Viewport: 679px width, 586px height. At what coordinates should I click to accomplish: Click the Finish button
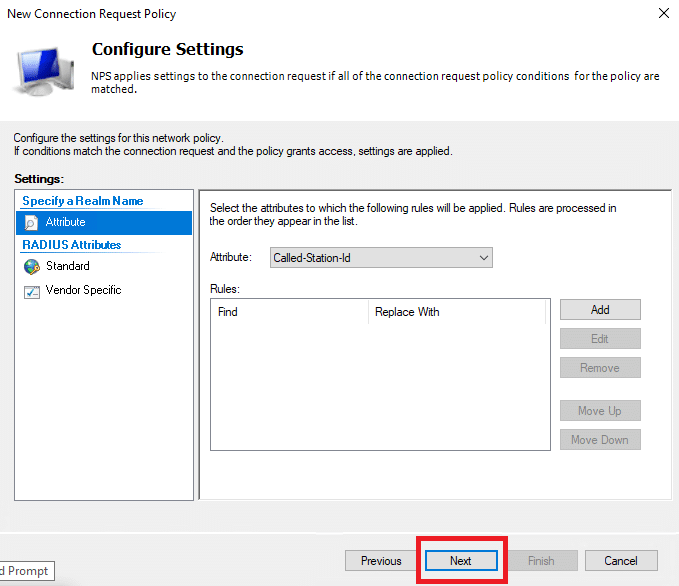point(541,561)
